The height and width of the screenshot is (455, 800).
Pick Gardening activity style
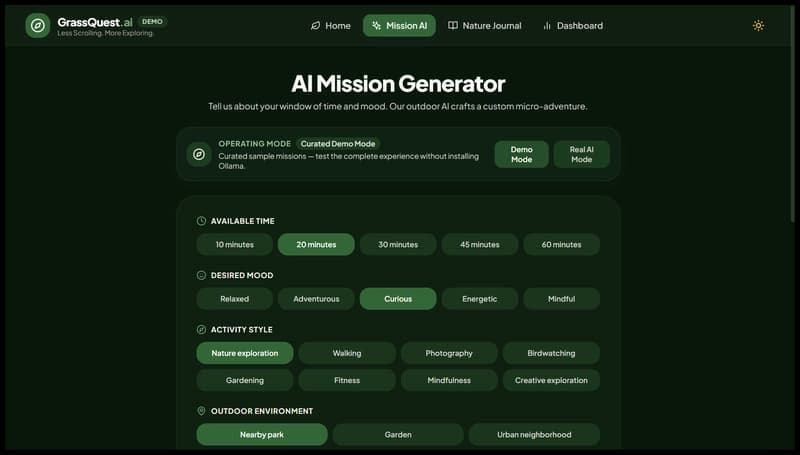tap(245, 381)
